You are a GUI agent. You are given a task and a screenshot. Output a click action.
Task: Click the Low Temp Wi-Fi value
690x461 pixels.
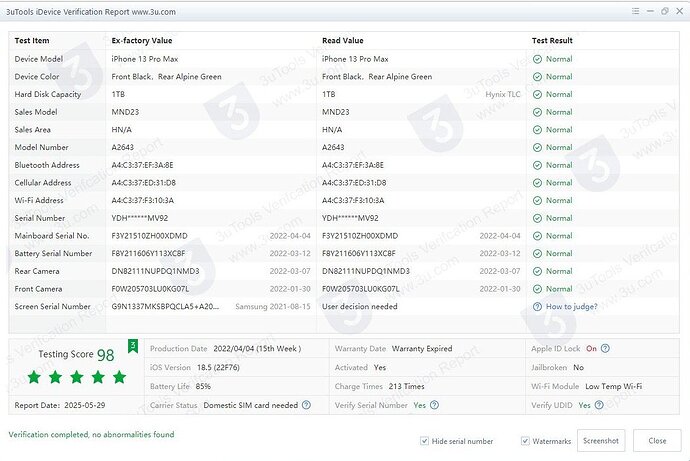tap(613, 386)
